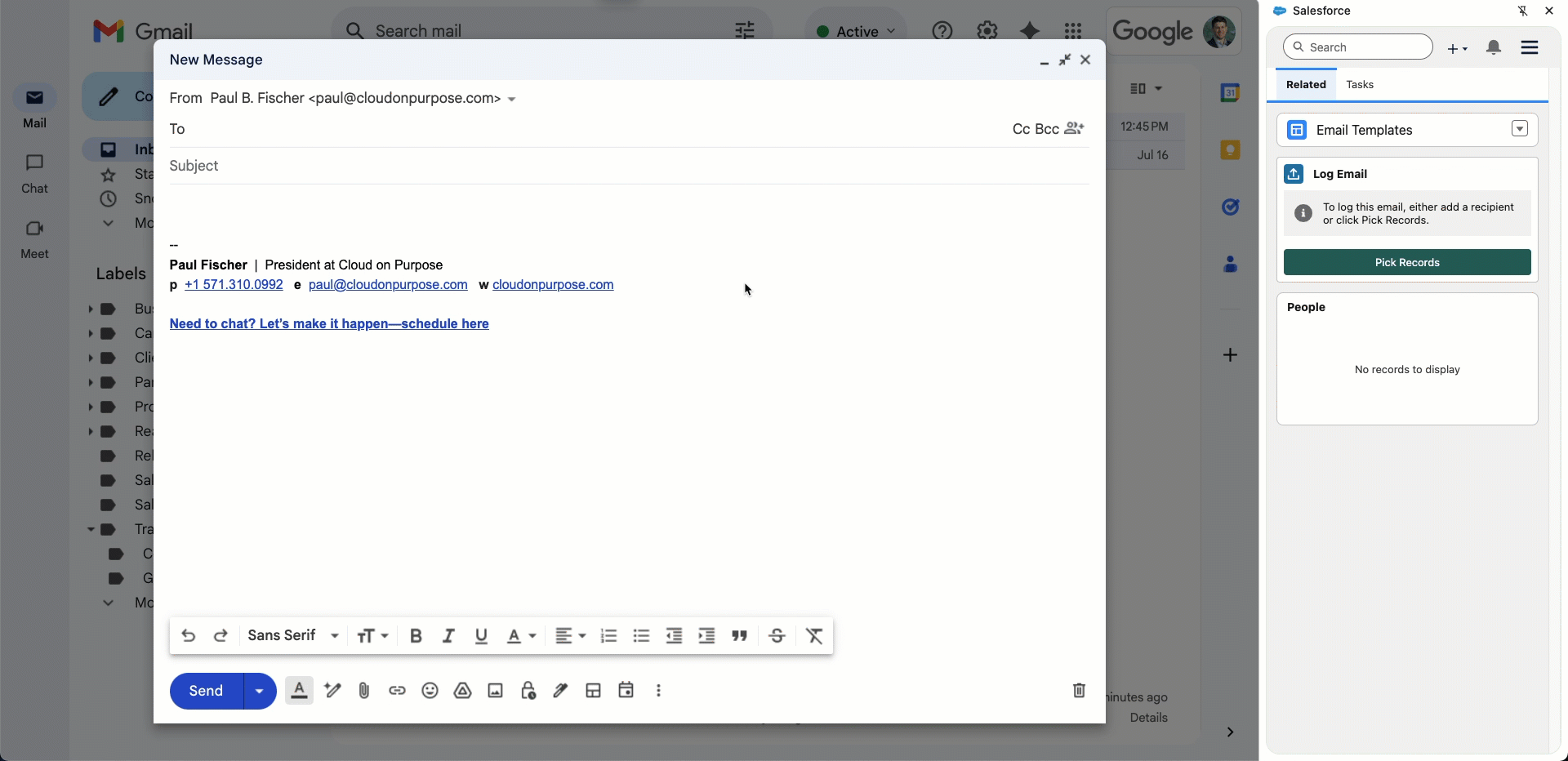Viewport: 1568px width, 761px height.
Task: Insert a photo into the message
Action: pyautogui.click(x=496, y=691)
